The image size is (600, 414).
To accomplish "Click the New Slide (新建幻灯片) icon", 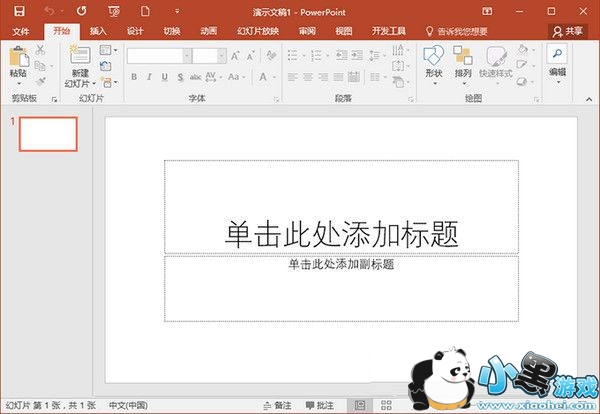I will point(79,56).
